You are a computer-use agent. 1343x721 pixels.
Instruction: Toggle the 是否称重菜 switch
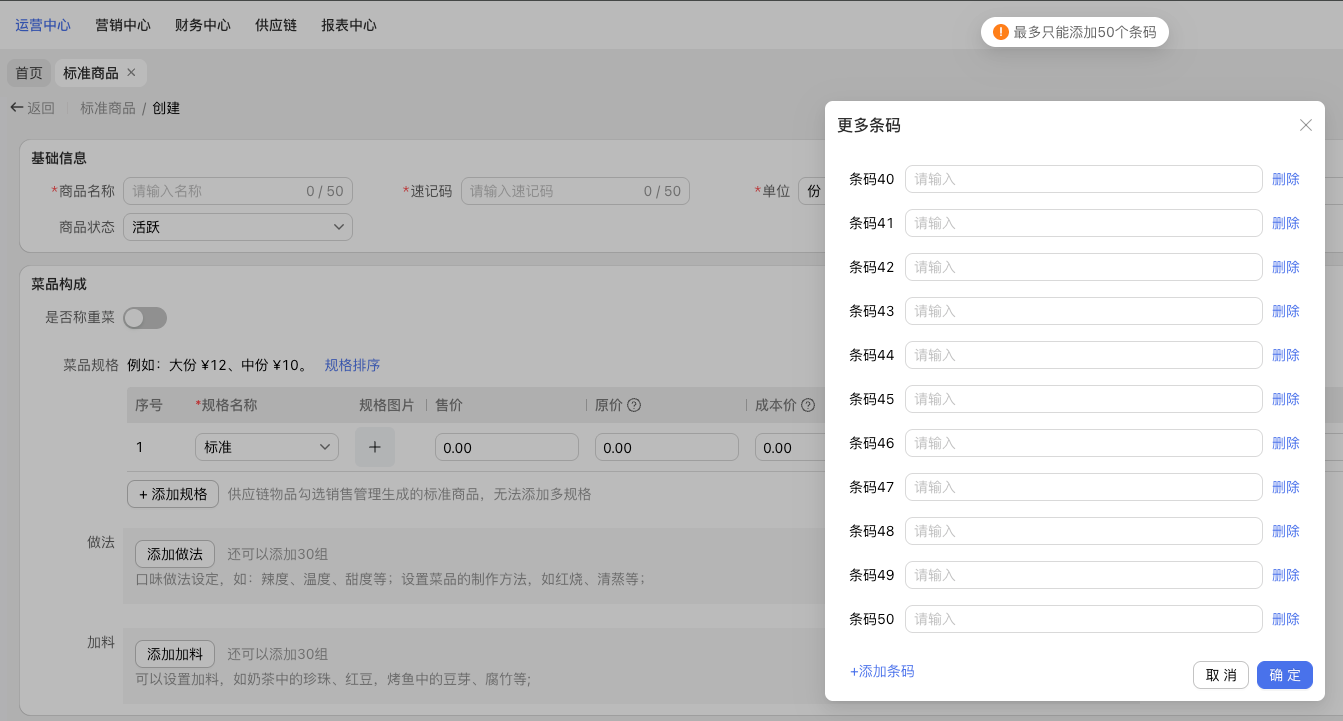(145, 318)
